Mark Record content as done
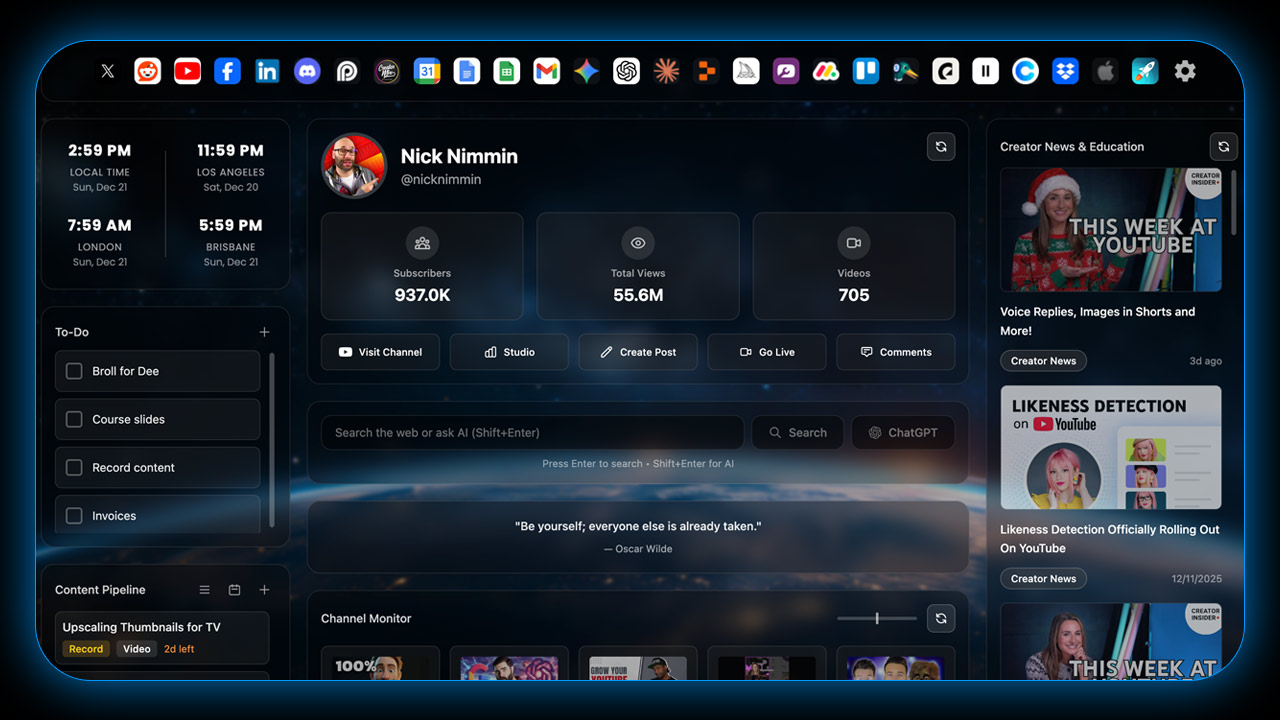1280x720 pixels. pos(74,468)
